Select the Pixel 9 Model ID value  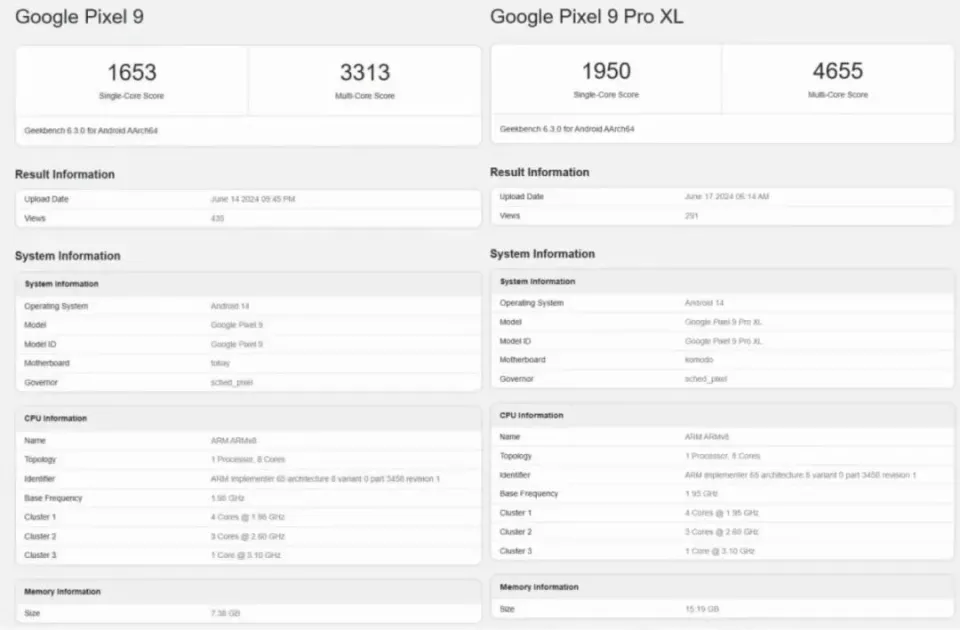(237, 344)
